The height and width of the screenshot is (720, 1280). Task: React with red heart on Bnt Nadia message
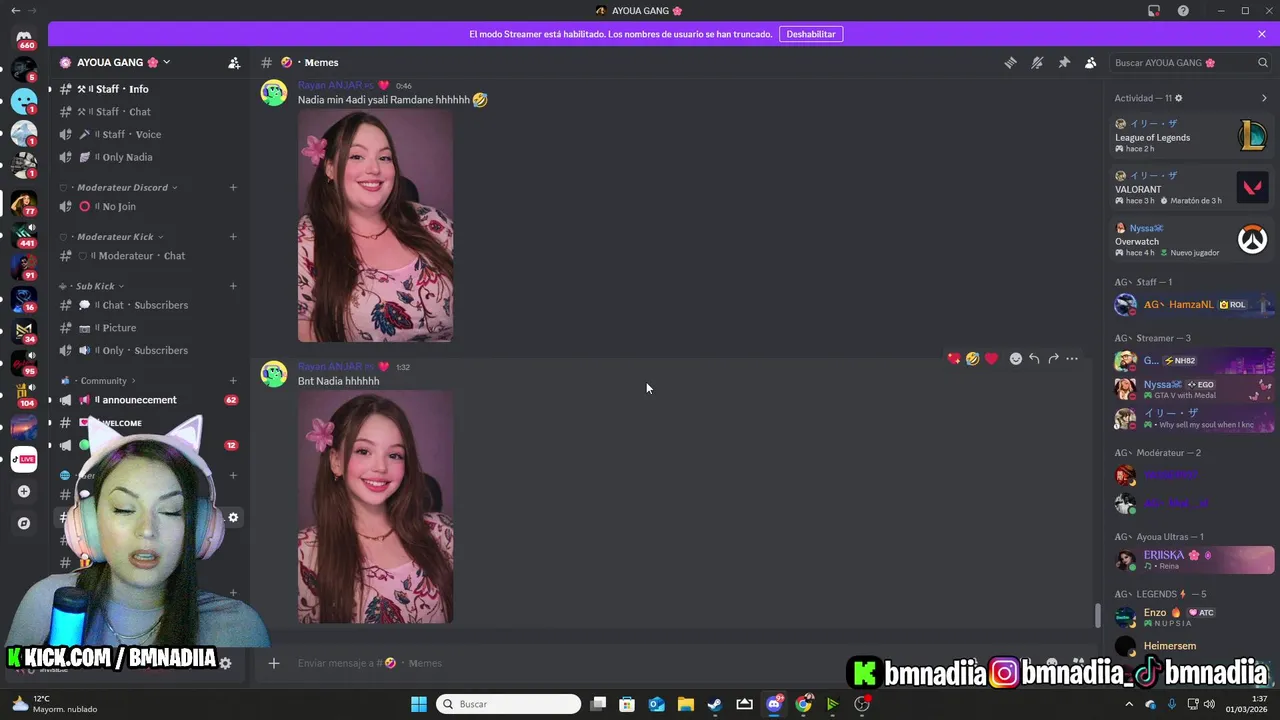pos(991,359)
